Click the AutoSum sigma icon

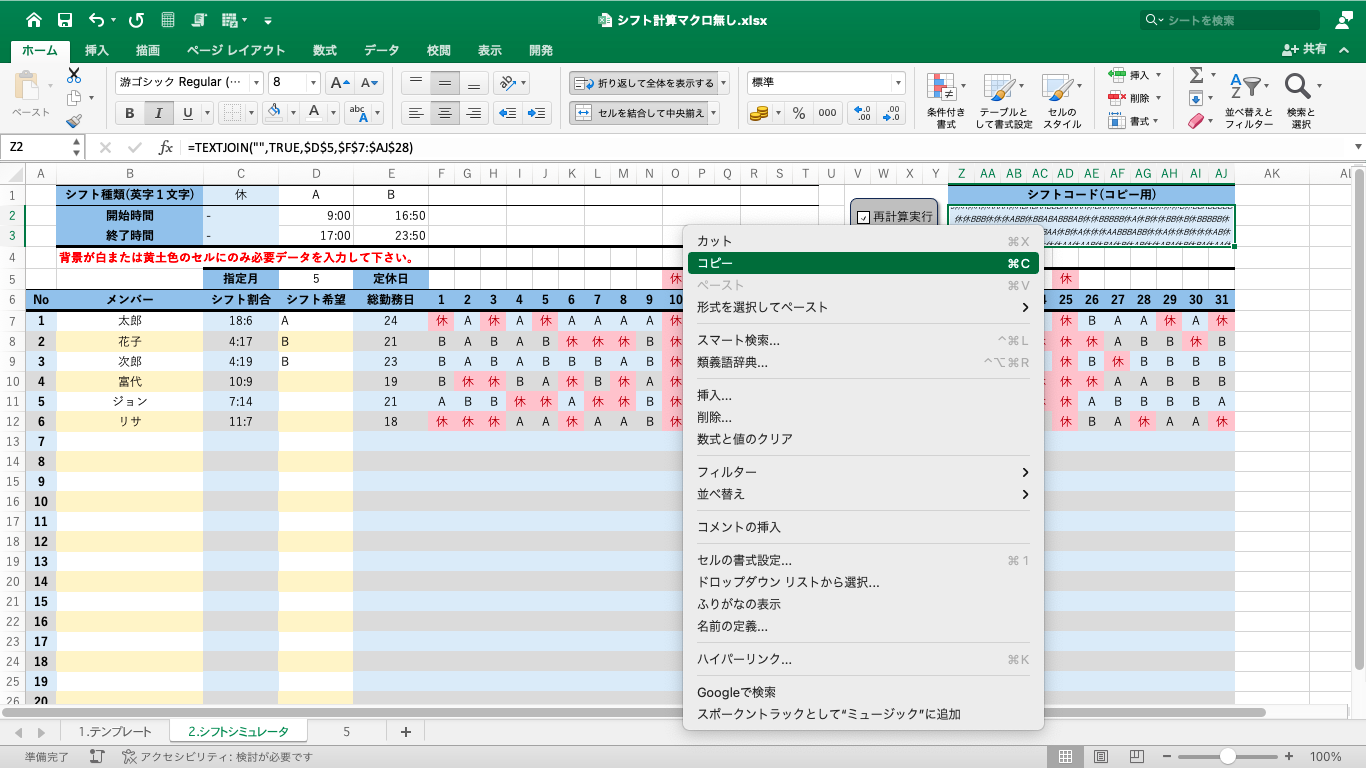(x=1195, y=76)
